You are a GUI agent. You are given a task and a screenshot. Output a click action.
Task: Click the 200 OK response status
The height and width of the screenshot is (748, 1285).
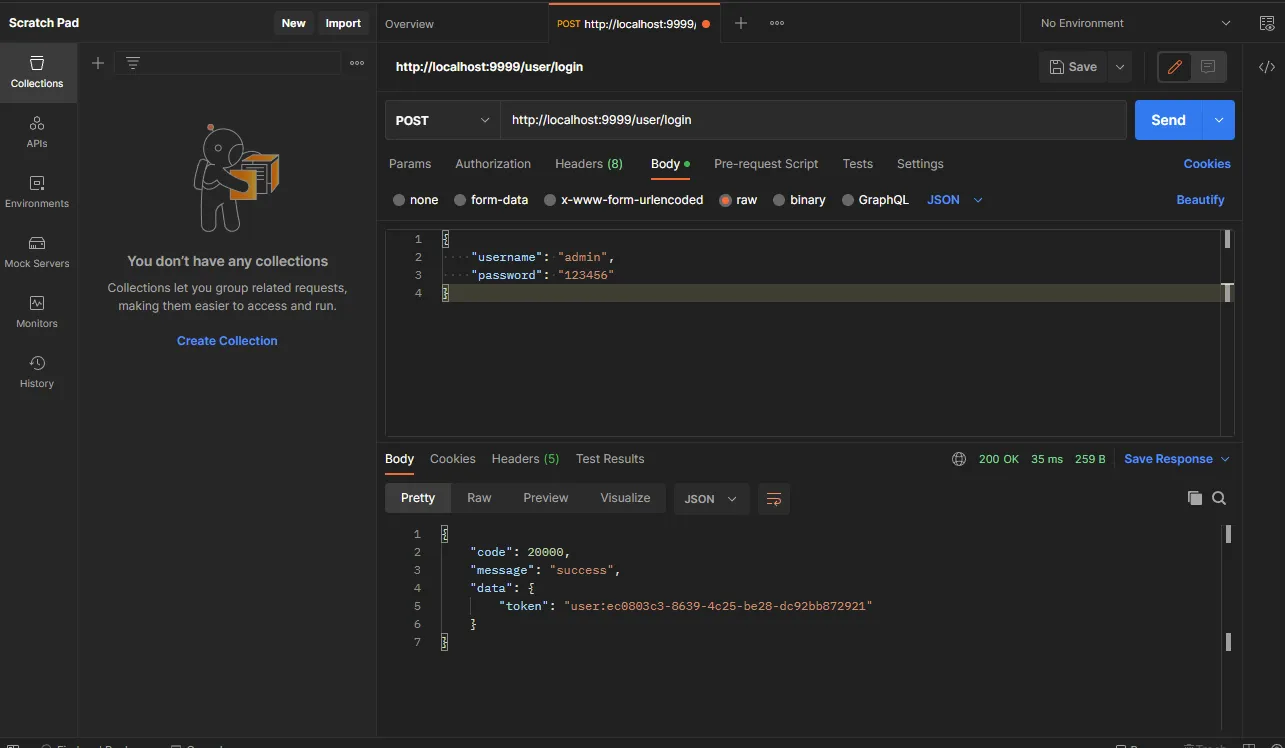pyautogui.click(x=999, y=459)
